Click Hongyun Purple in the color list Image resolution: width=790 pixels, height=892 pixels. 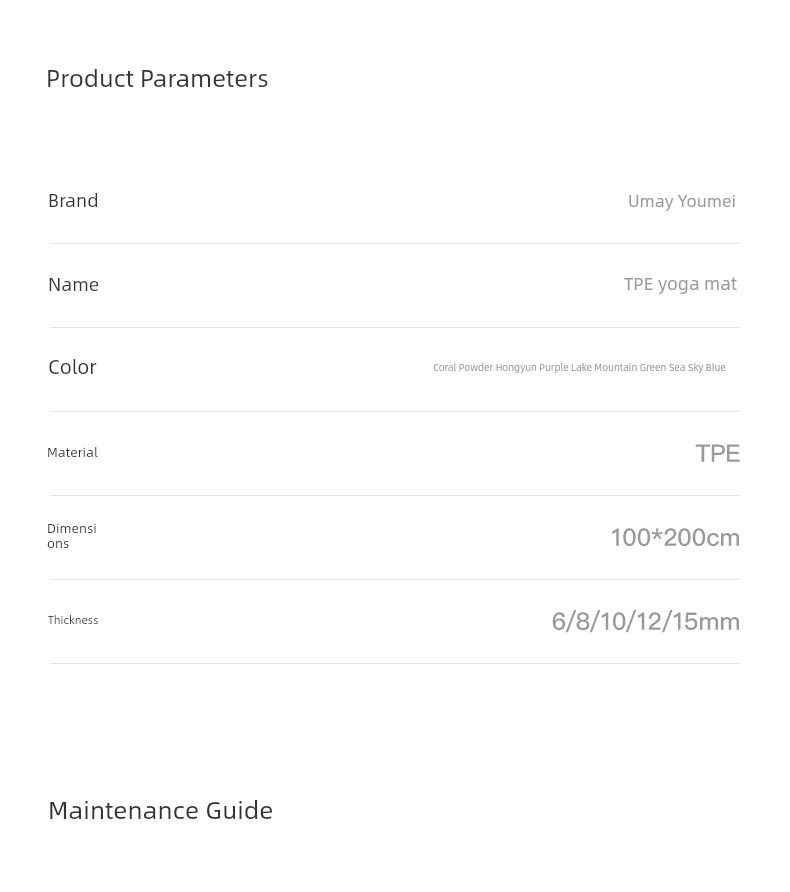532,367
